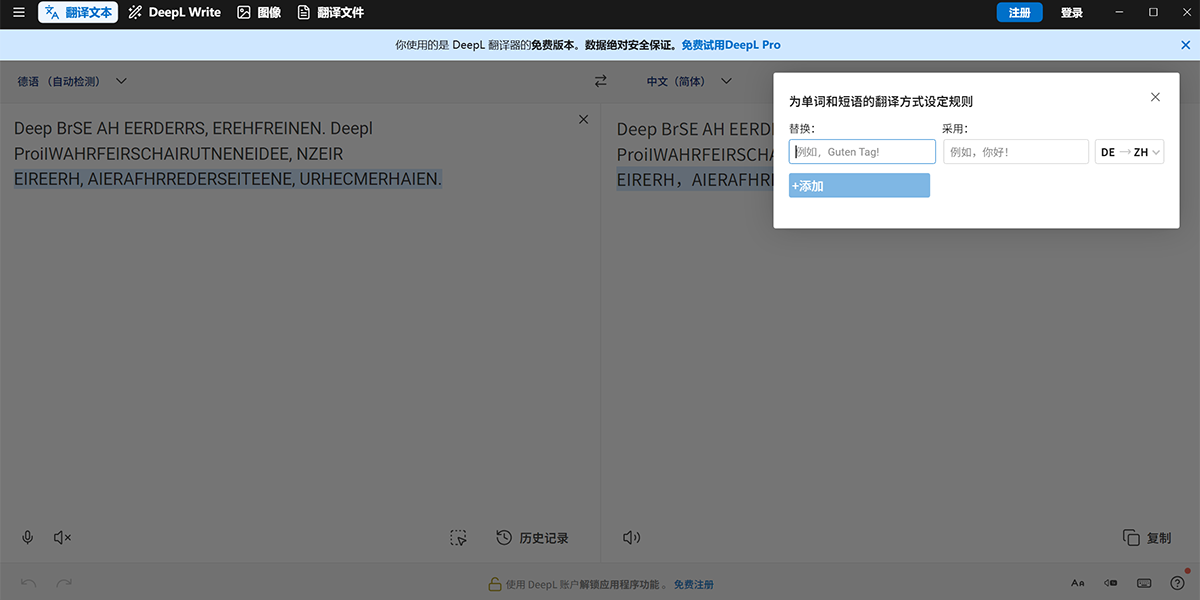Open the target language 中文(简体) dropdown

[689, 81]
